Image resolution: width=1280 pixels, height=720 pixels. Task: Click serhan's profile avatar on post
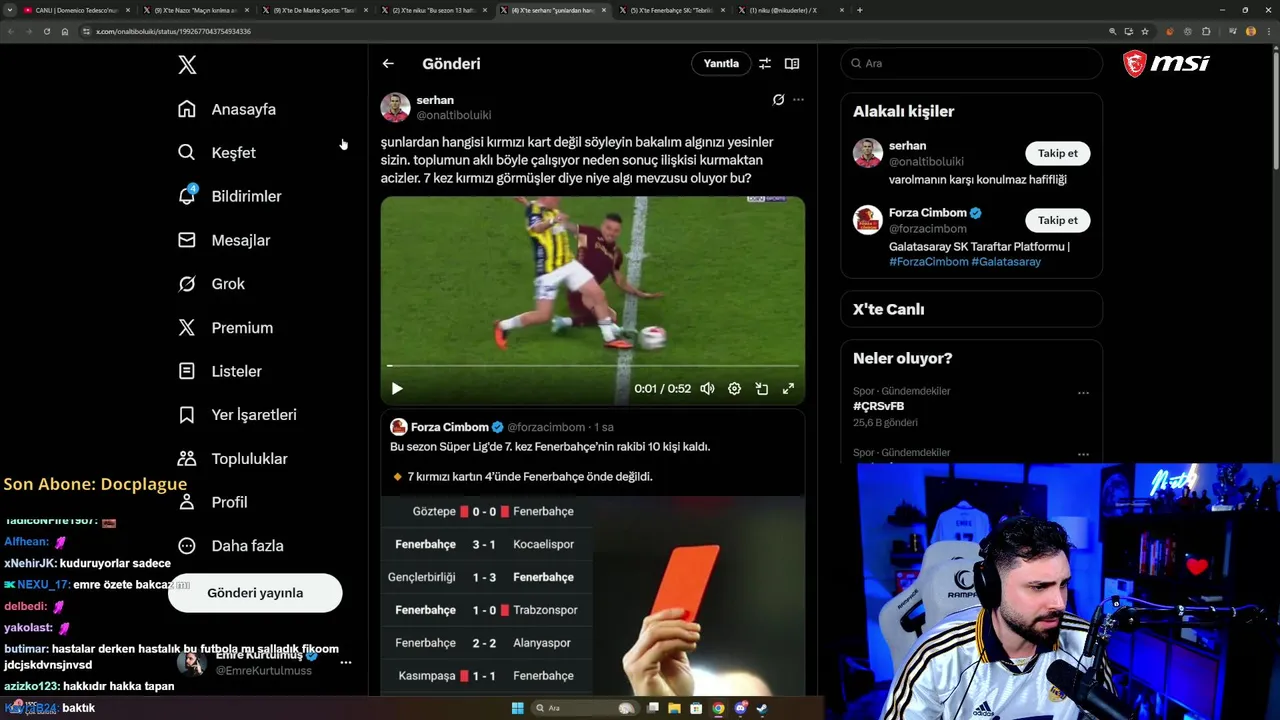[395, 107]
